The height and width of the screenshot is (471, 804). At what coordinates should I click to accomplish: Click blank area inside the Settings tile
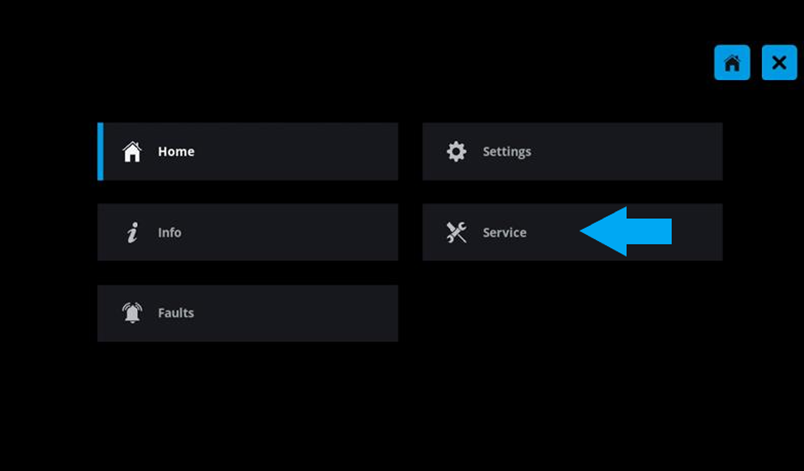[630, 152]
